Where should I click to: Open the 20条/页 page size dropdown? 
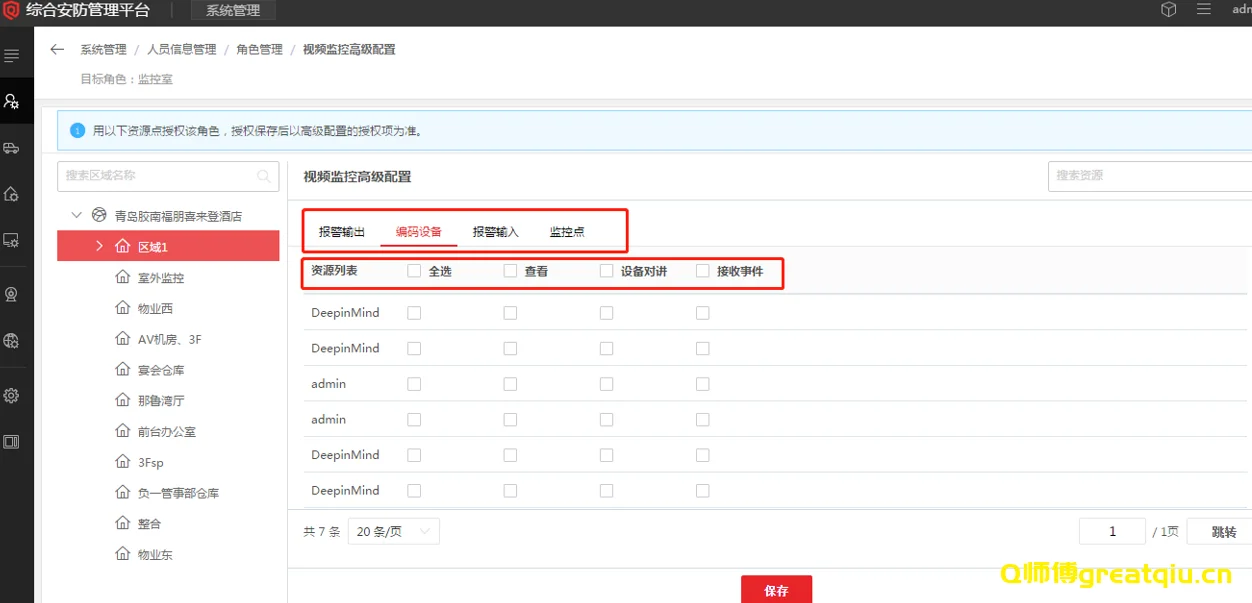[393, 532]
